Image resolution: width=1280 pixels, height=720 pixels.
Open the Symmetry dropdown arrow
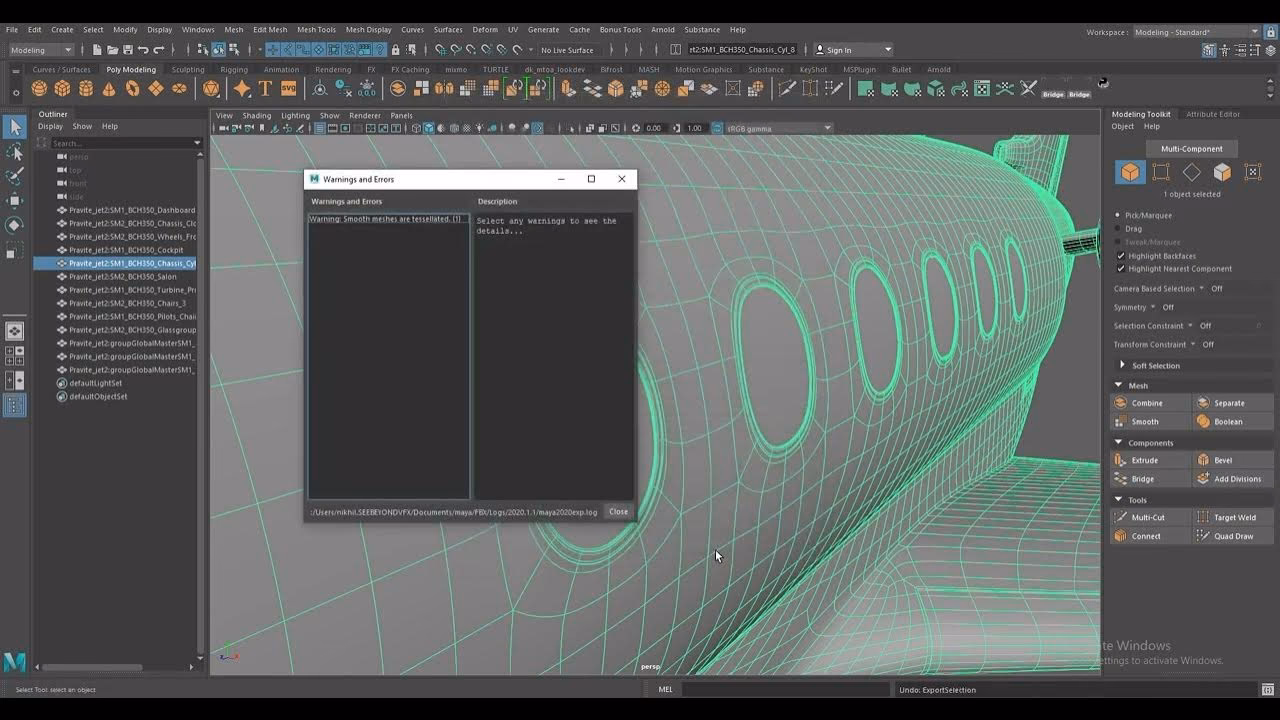(1153, 307)
